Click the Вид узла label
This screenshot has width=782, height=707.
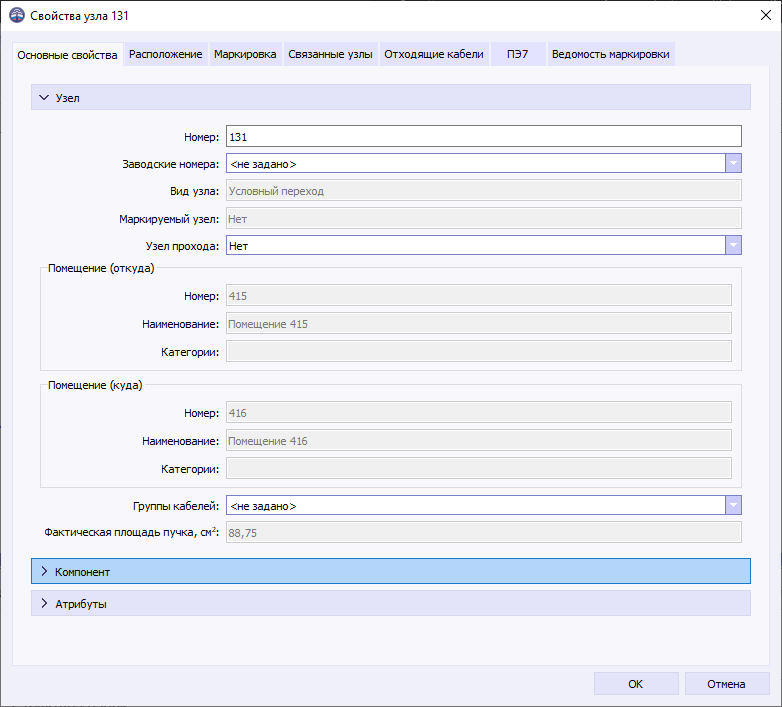(195, 191)
